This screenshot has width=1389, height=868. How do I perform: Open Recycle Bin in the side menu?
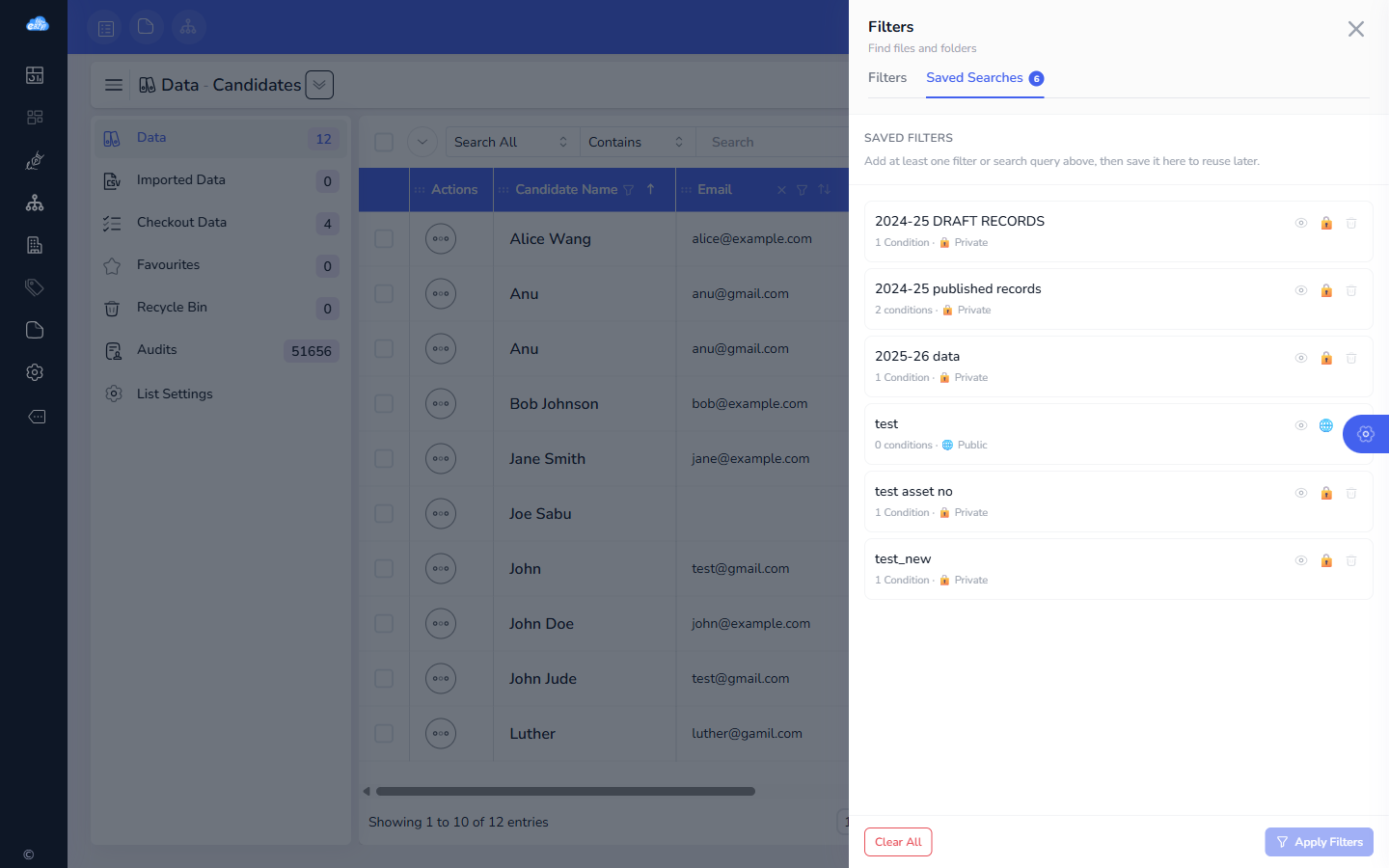pyautogui.click(x=221, y=308)
